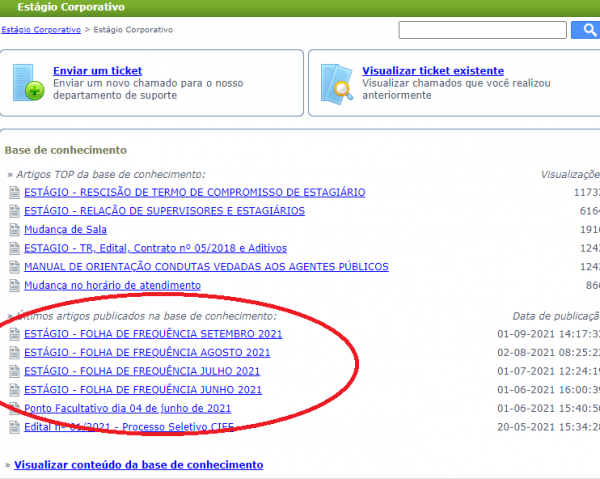Image resolution: width=600 pixels, height=479 pixels.
Task: Click the view existing ticket icon
Action: coord(338,82)
